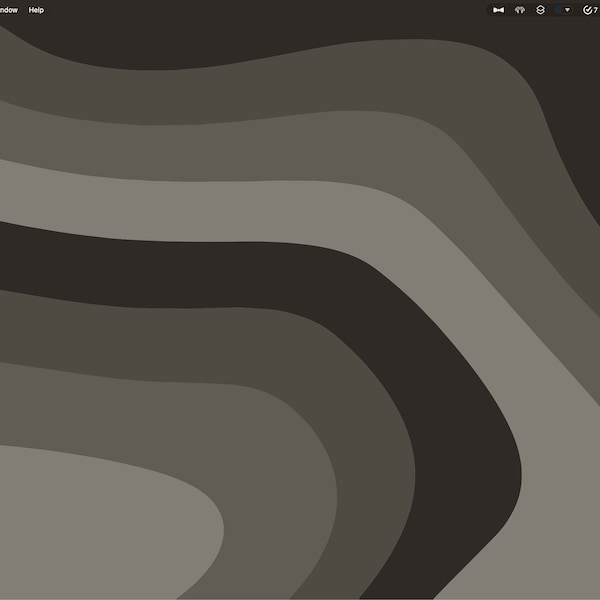
Task: Show pending tasks from circled checkmark icon
Action: coord(587,10)
